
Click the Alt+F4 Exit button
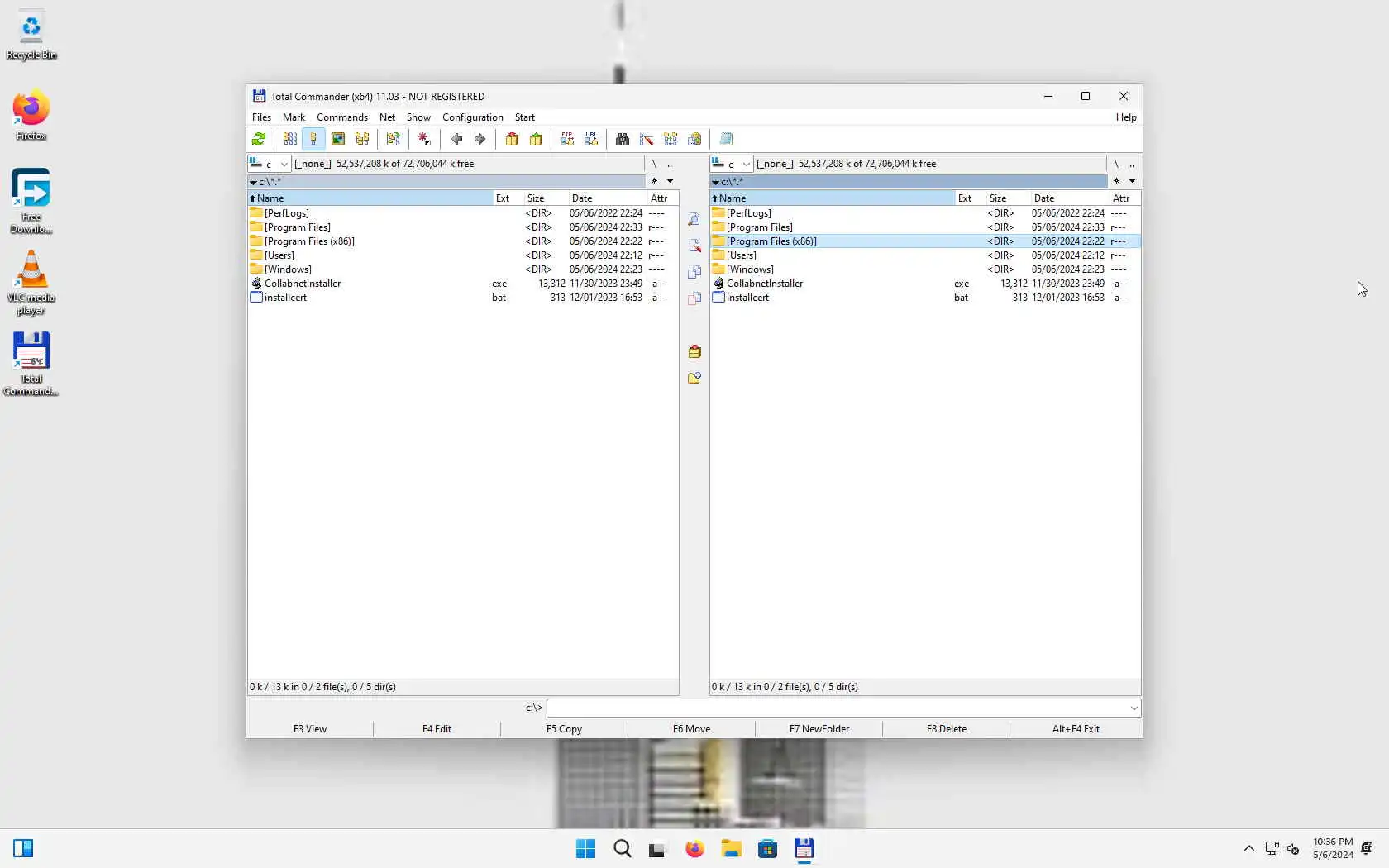pos(1076,729)
